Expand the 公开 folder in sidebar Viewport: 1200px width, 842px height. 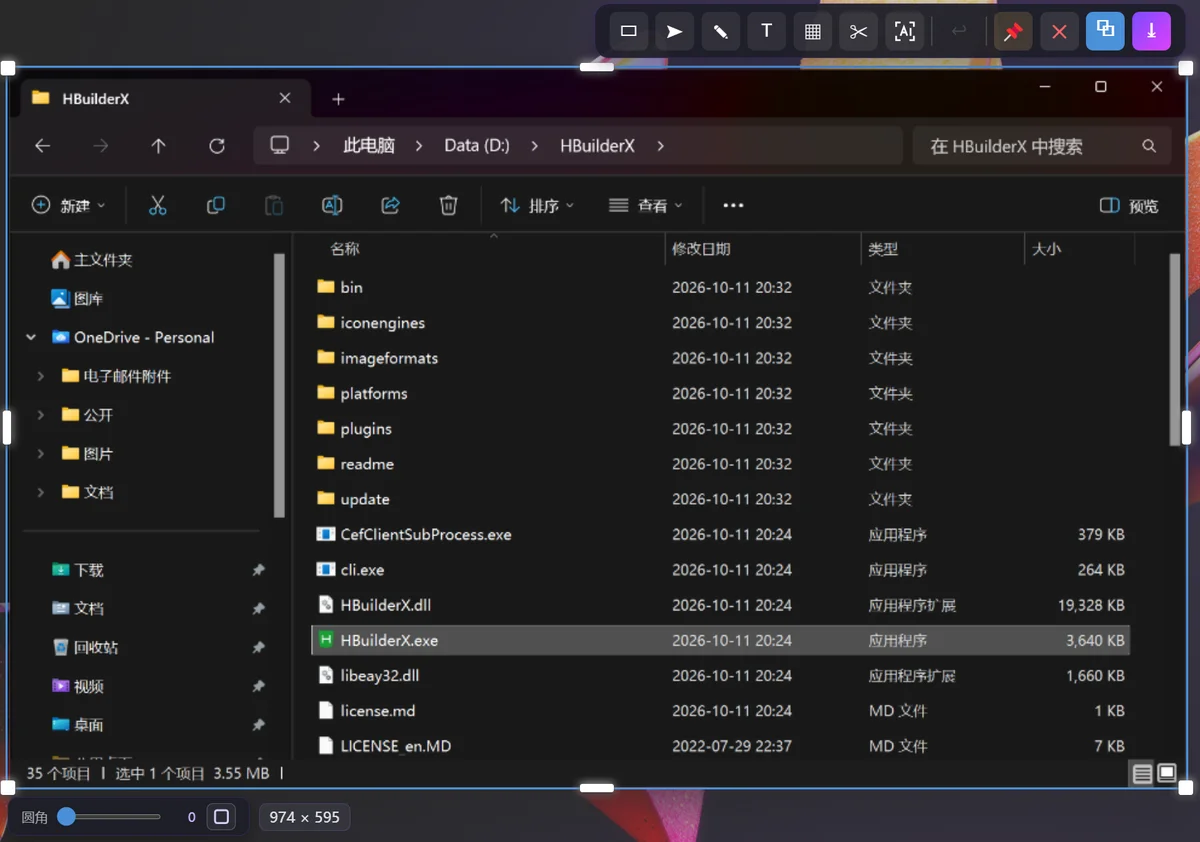pyautogui.click(x=40, y=415)
